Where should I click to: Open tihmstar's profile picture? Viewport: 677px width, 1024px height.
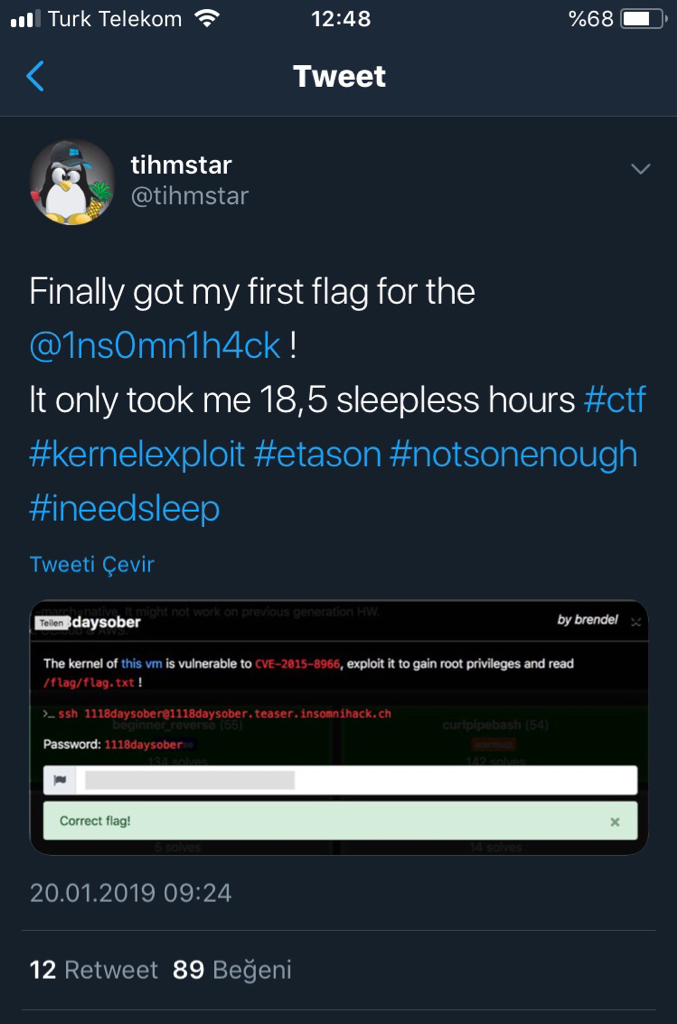point(71,181)
